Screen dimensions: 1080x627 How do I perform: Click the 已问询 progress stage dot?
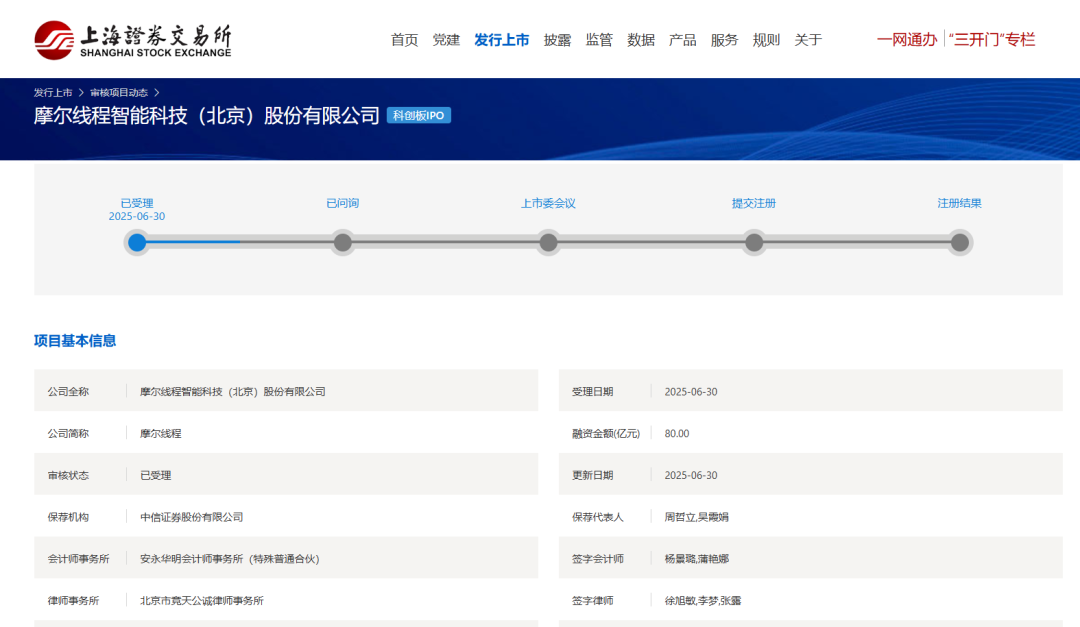tap(342, 243)
